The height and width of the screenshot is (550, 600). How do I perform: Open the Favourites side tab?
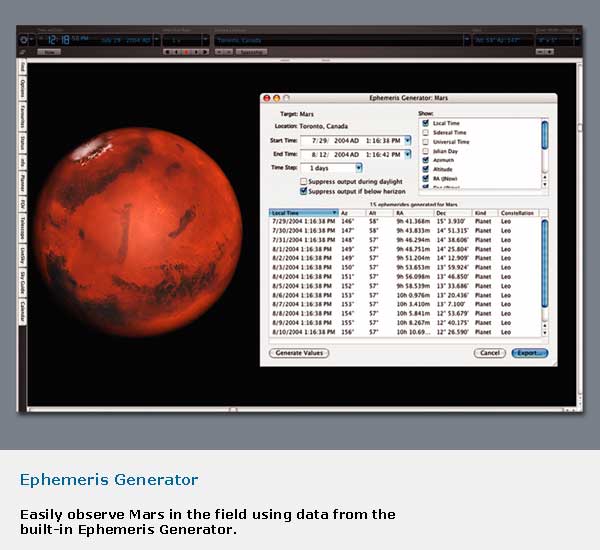pyautogui.click(x=23, y=116)
